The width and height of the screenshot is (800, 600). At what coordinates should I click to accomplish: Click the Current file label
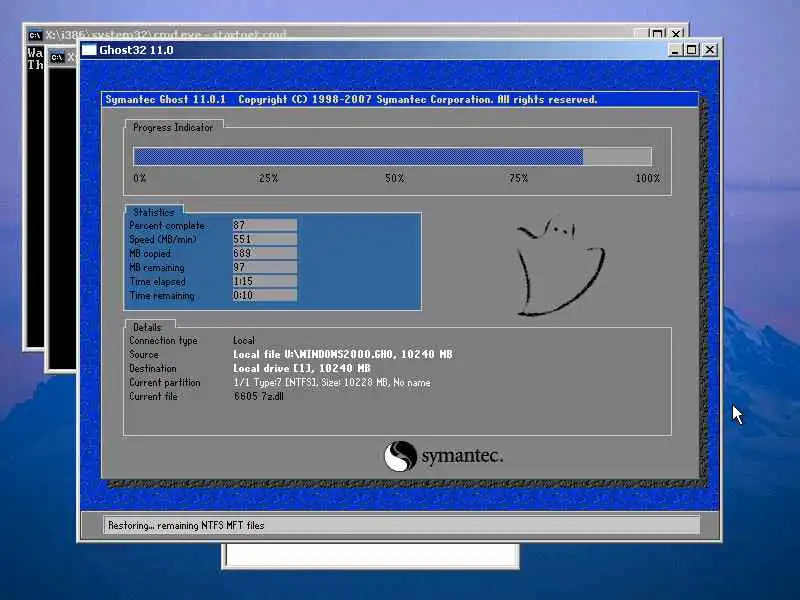coord(153,396)
